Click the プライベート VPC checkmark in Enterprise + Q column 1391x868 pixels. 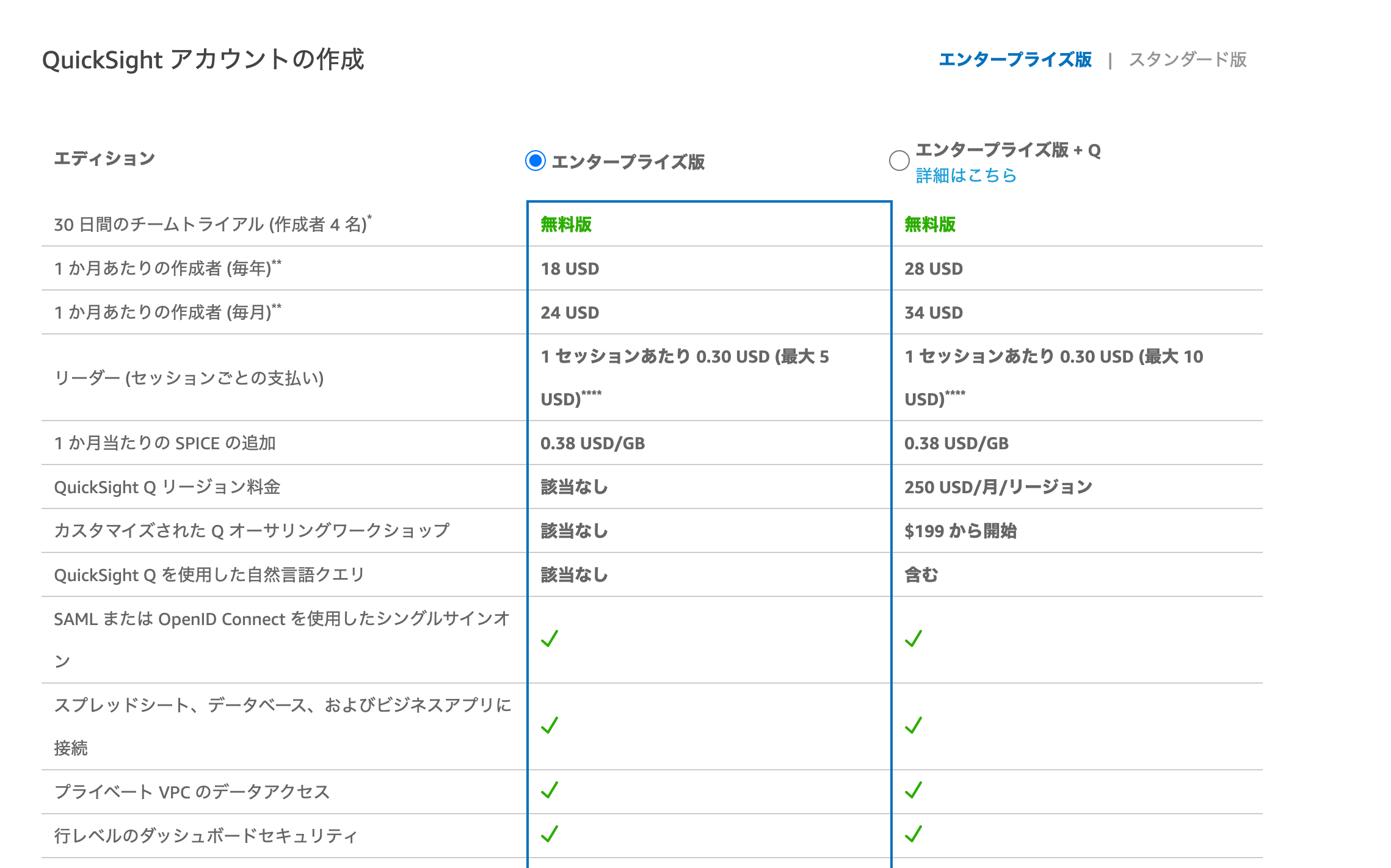tap(913, 790)
